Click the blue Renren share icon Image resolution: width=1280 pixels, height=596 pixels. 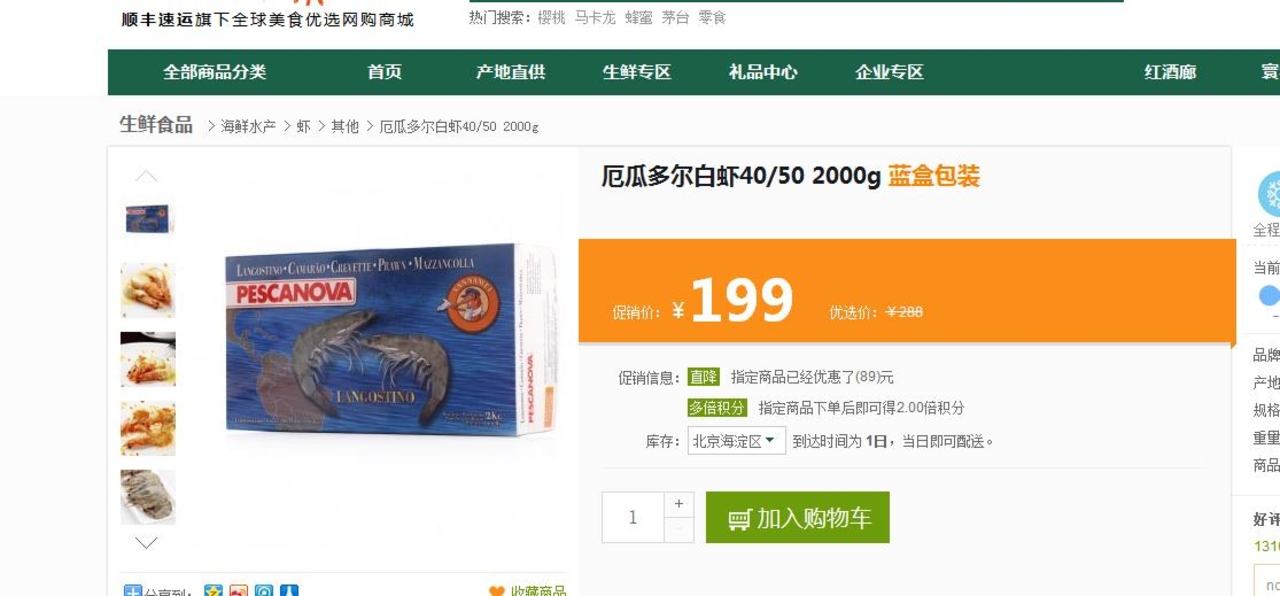point(289,592)
